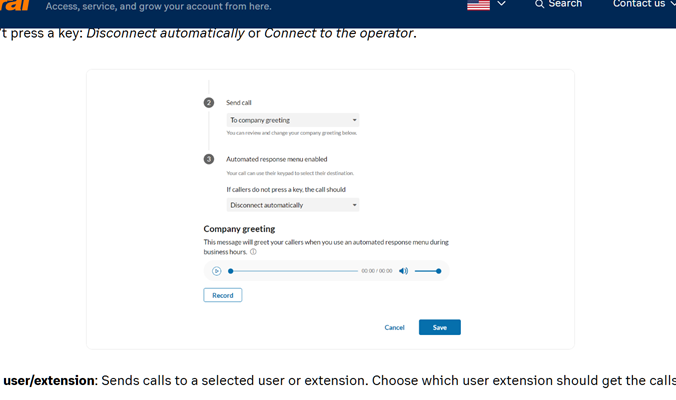This screenshot has width=676, height=400.
Task: Click the Company greeting heading
Action: point(239,229)
